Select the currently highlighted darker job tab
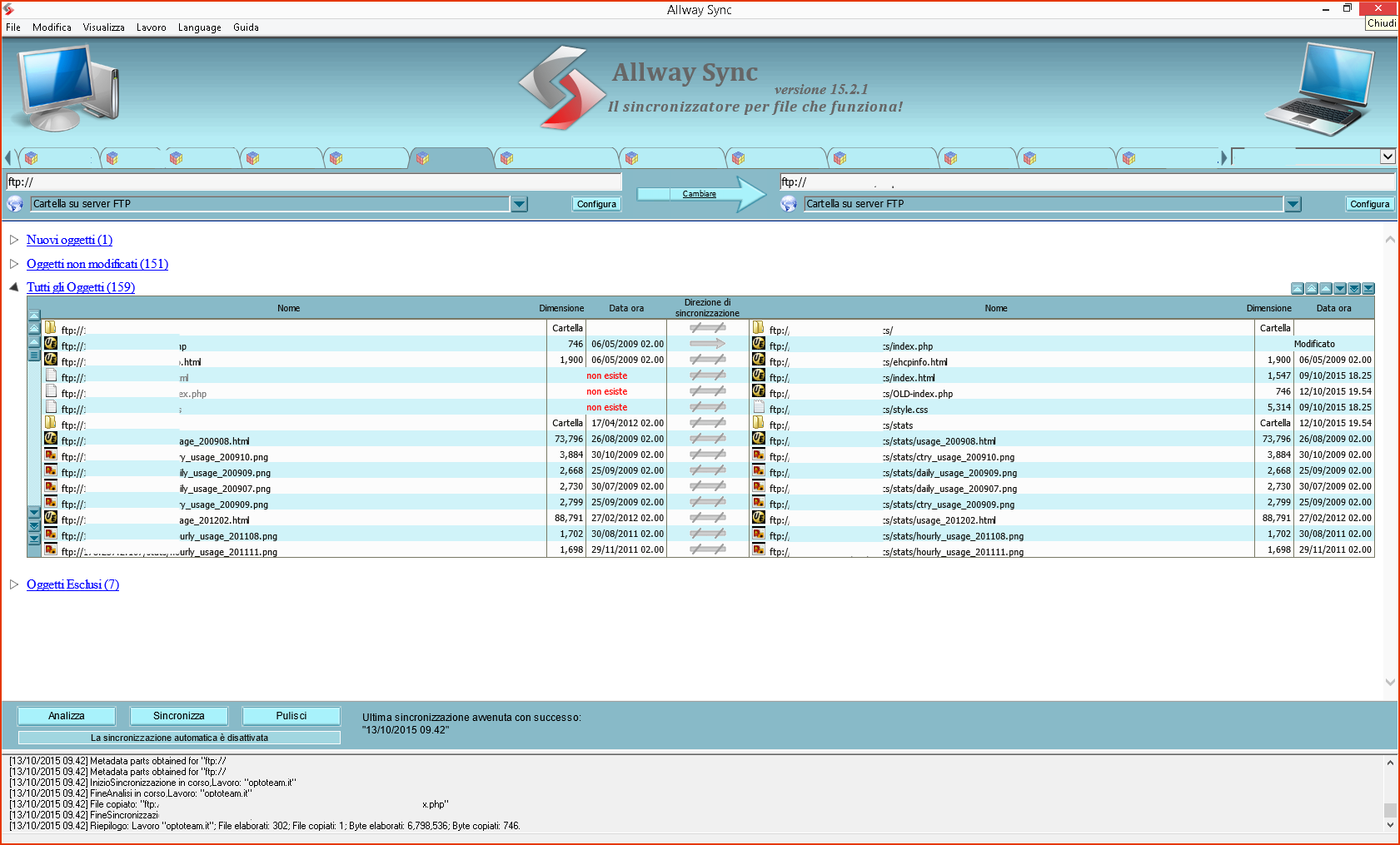The height and width of the screenshot is (845, 1400). click(451, 158)
